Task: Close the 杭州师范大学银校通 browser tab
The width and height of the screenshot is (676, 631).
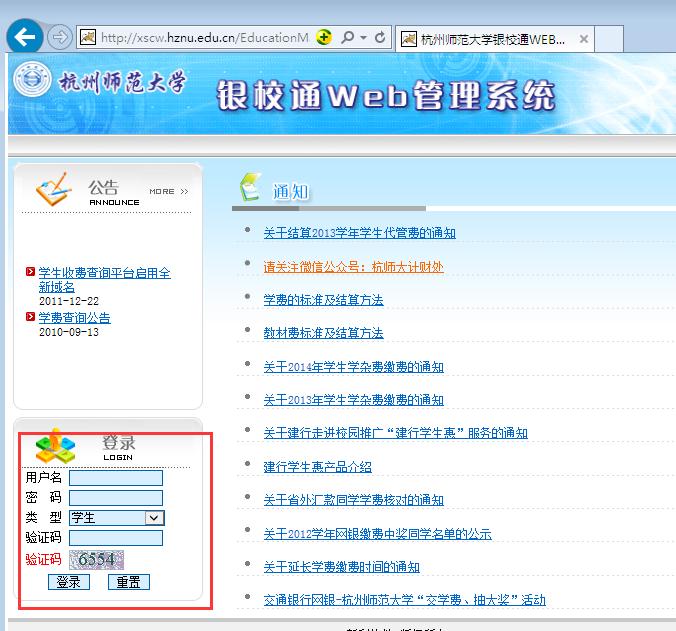Action: (584, 39)
